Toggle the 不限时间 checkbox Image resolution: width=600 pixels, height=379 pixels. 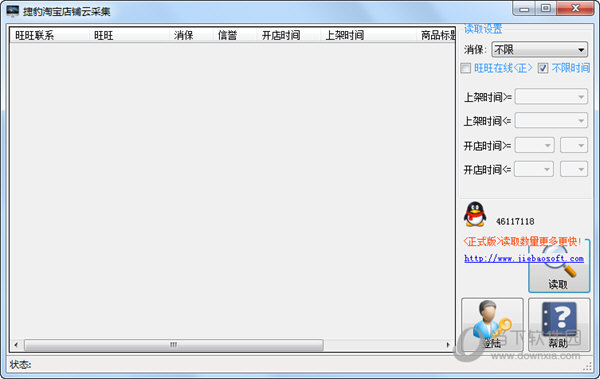(x=543, y=68)
